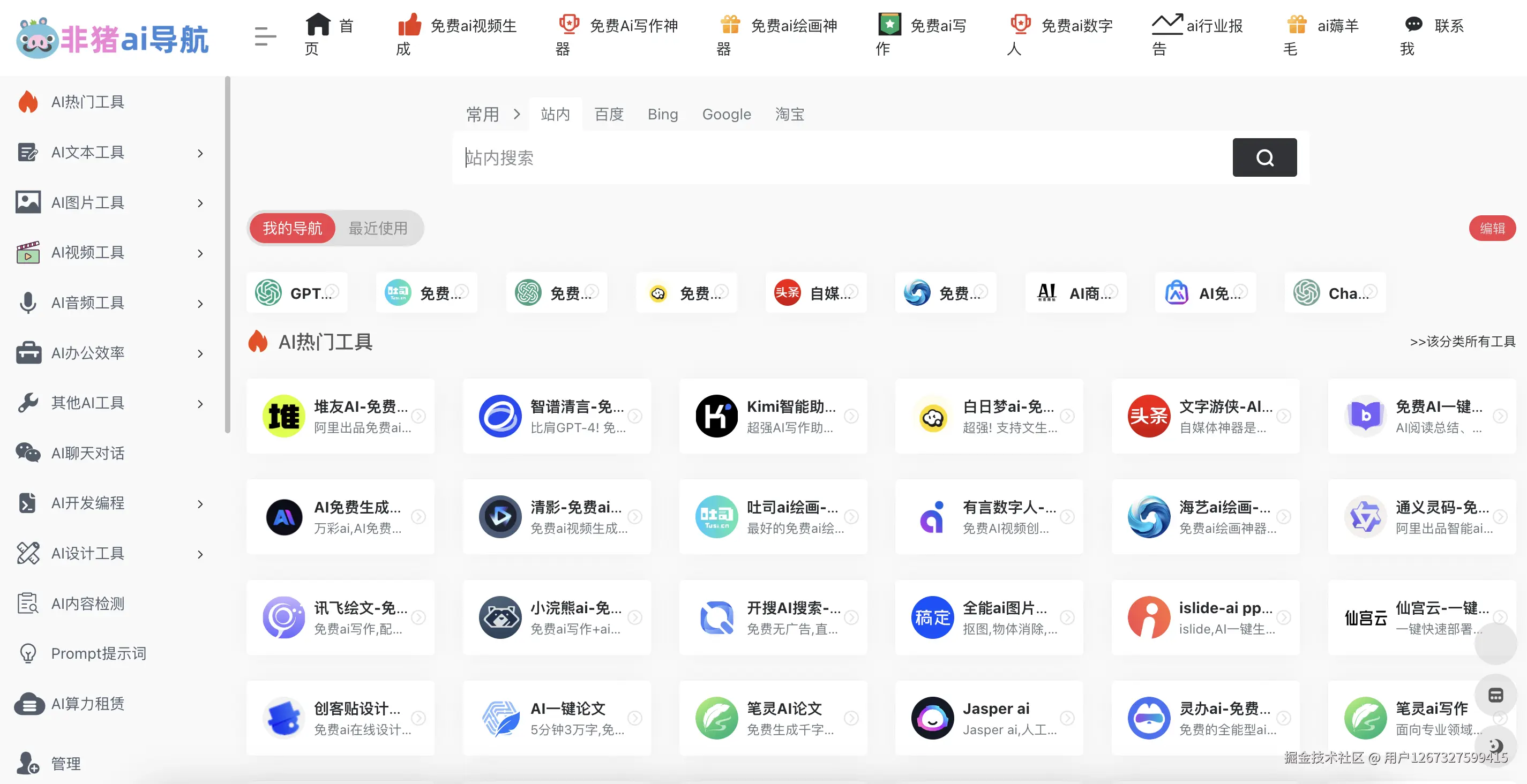
Task: Expand AI办公效率 sidebar chevron
Action: [x=200, y=354]
